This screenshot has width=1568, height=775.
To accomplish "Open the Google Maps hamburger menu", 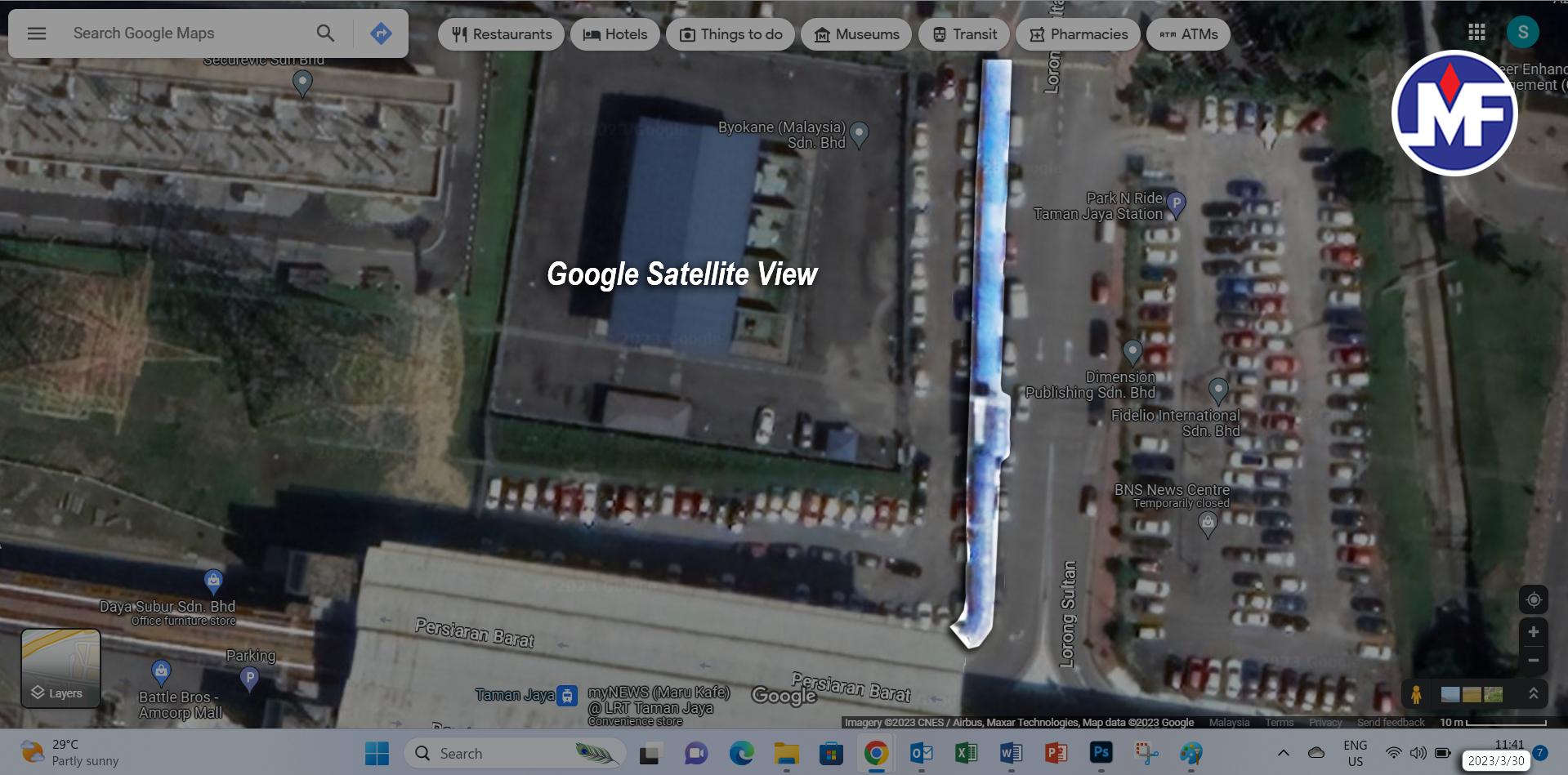I will [37, 33].
